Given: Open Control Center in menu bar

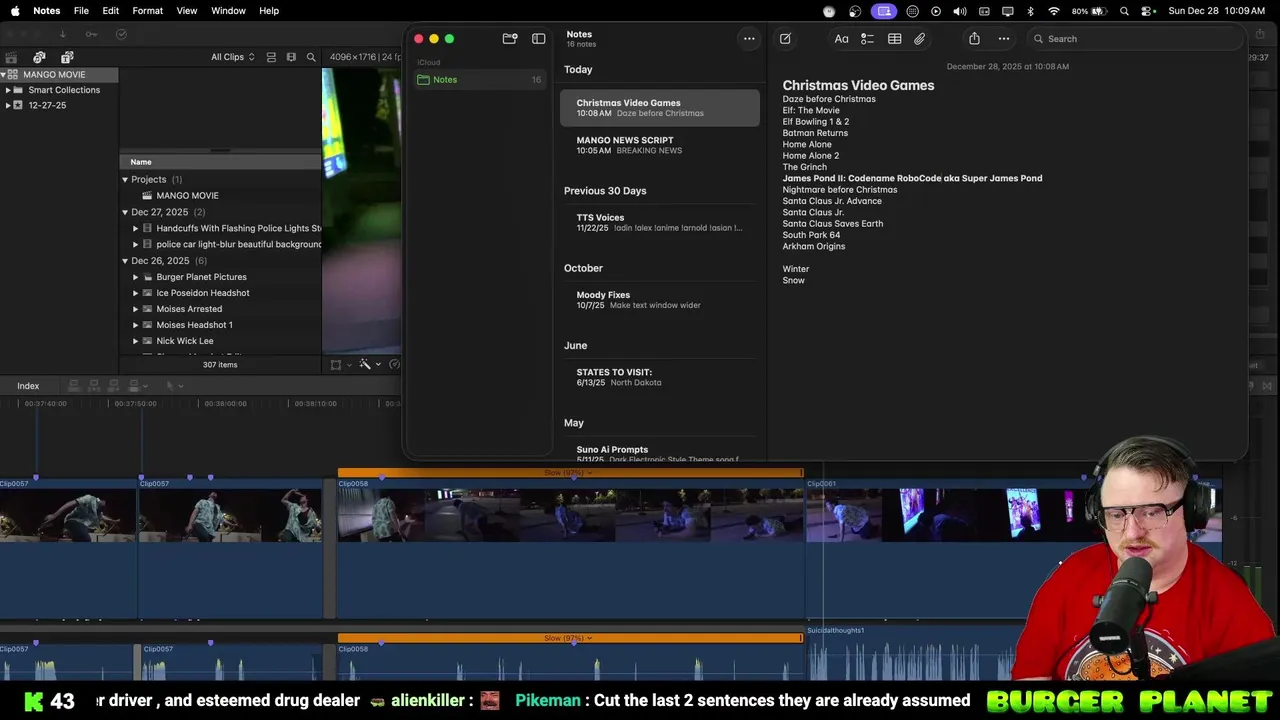Looking at the screenshot, I should pos(1148,11).
